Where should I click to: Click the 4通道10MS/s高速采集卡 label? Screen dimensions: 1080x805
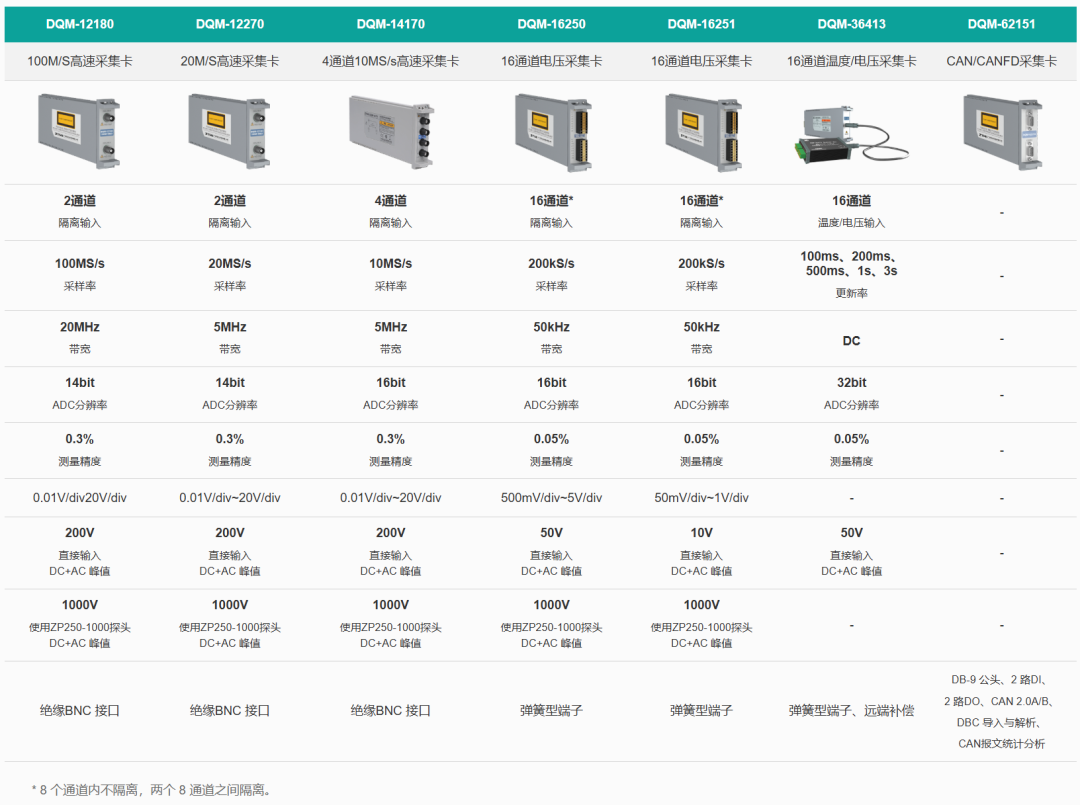pos(390,61)
